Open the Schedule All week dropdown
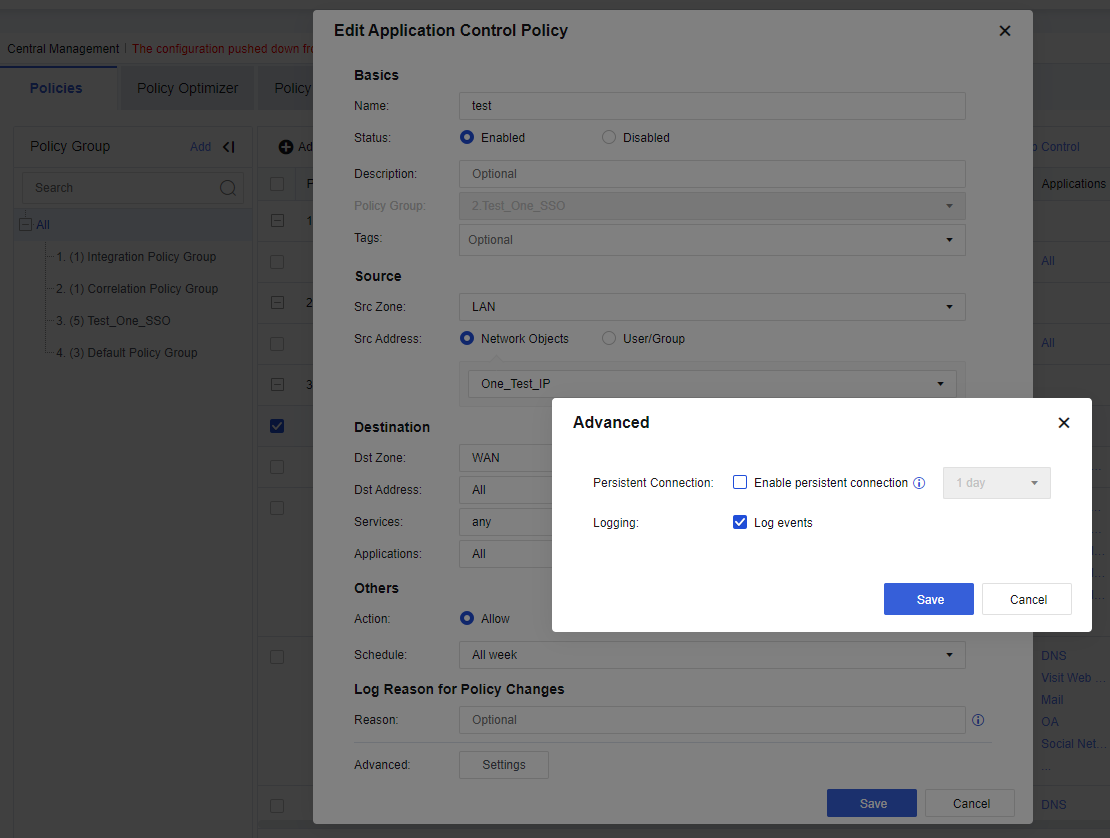Viewport: 1110px width, 838px height. 711,655
